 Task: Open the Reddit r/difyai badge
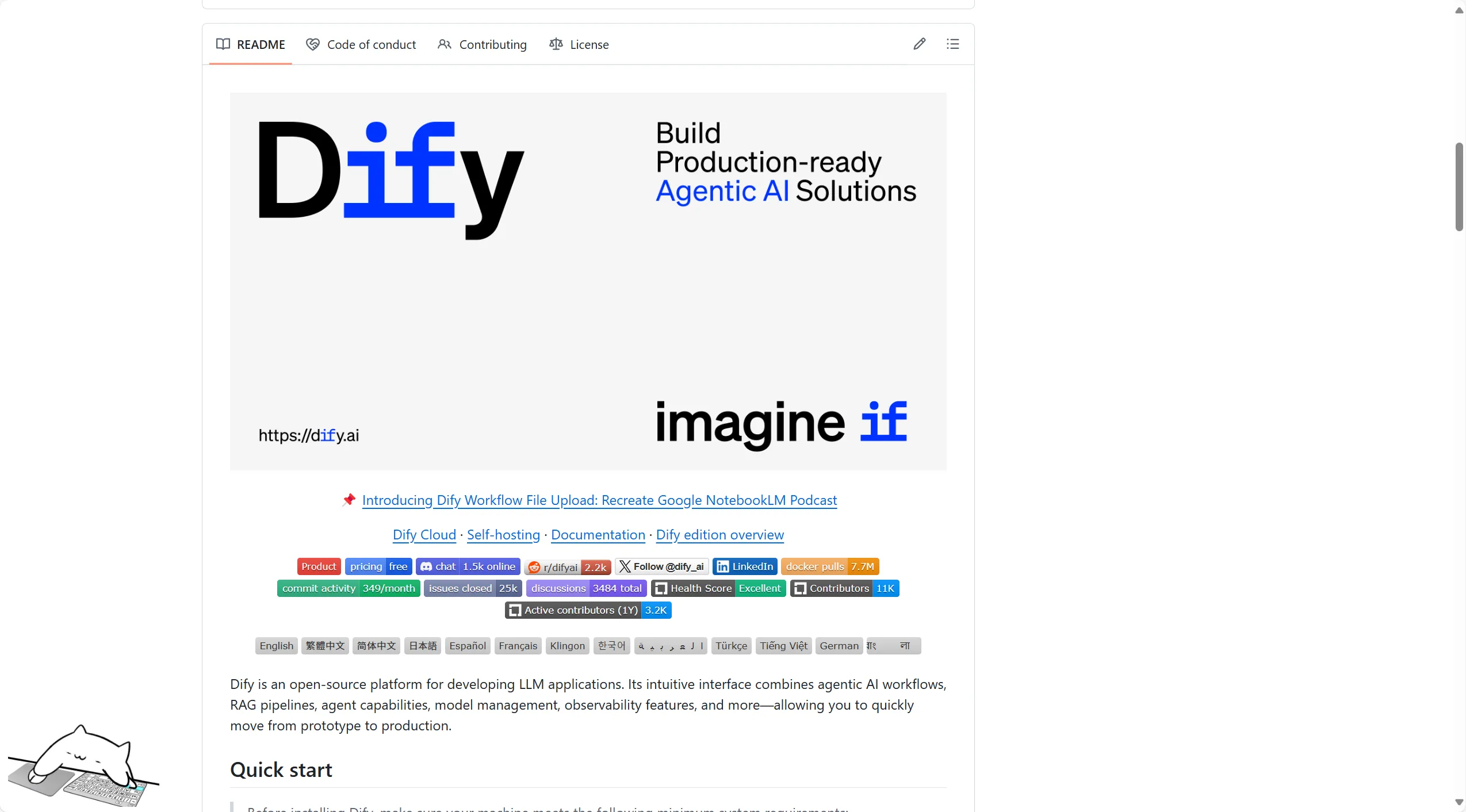[568, 567]
